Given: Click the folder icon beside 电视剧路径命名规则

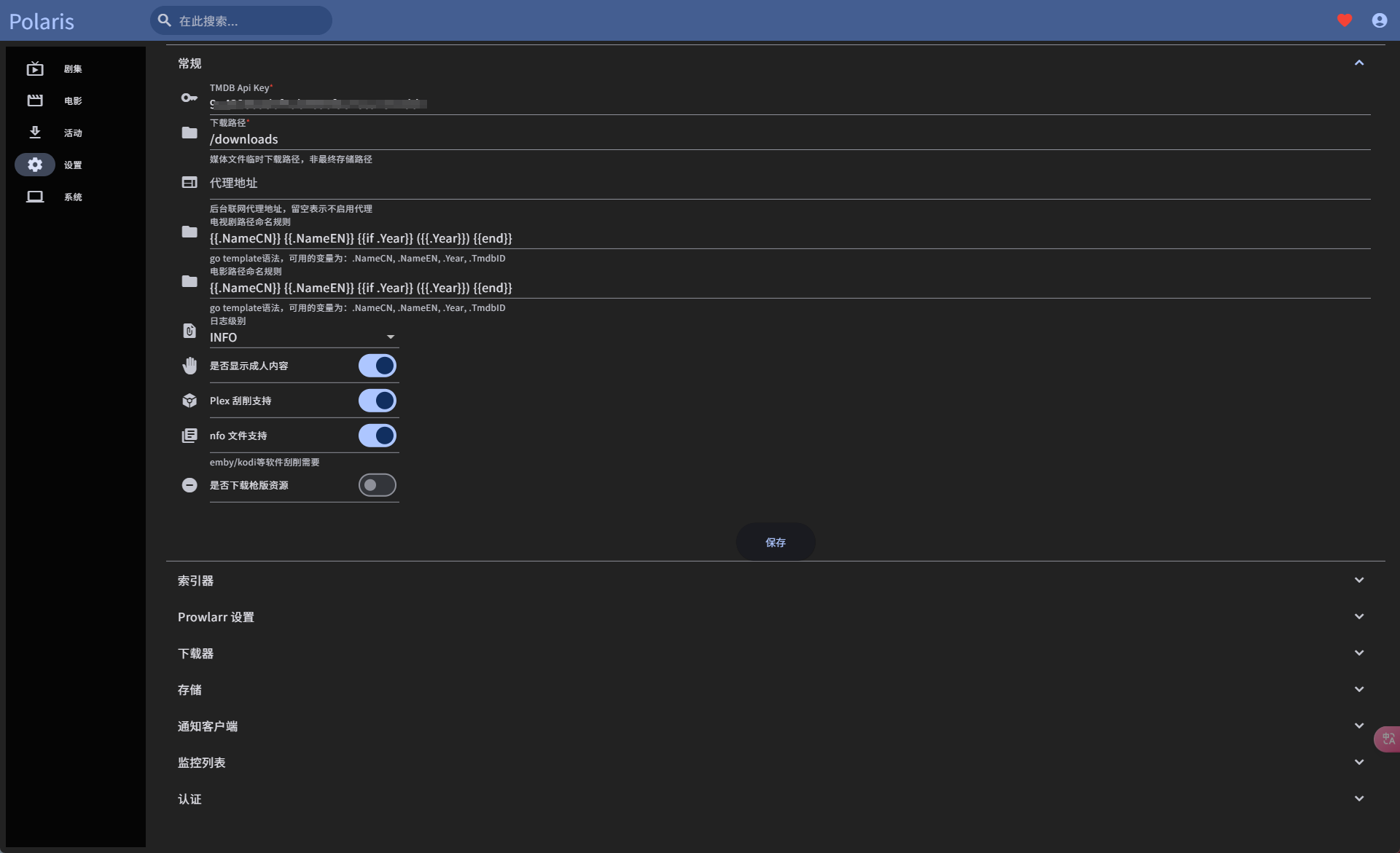Looking at the screenshot, I should [189, 232].
